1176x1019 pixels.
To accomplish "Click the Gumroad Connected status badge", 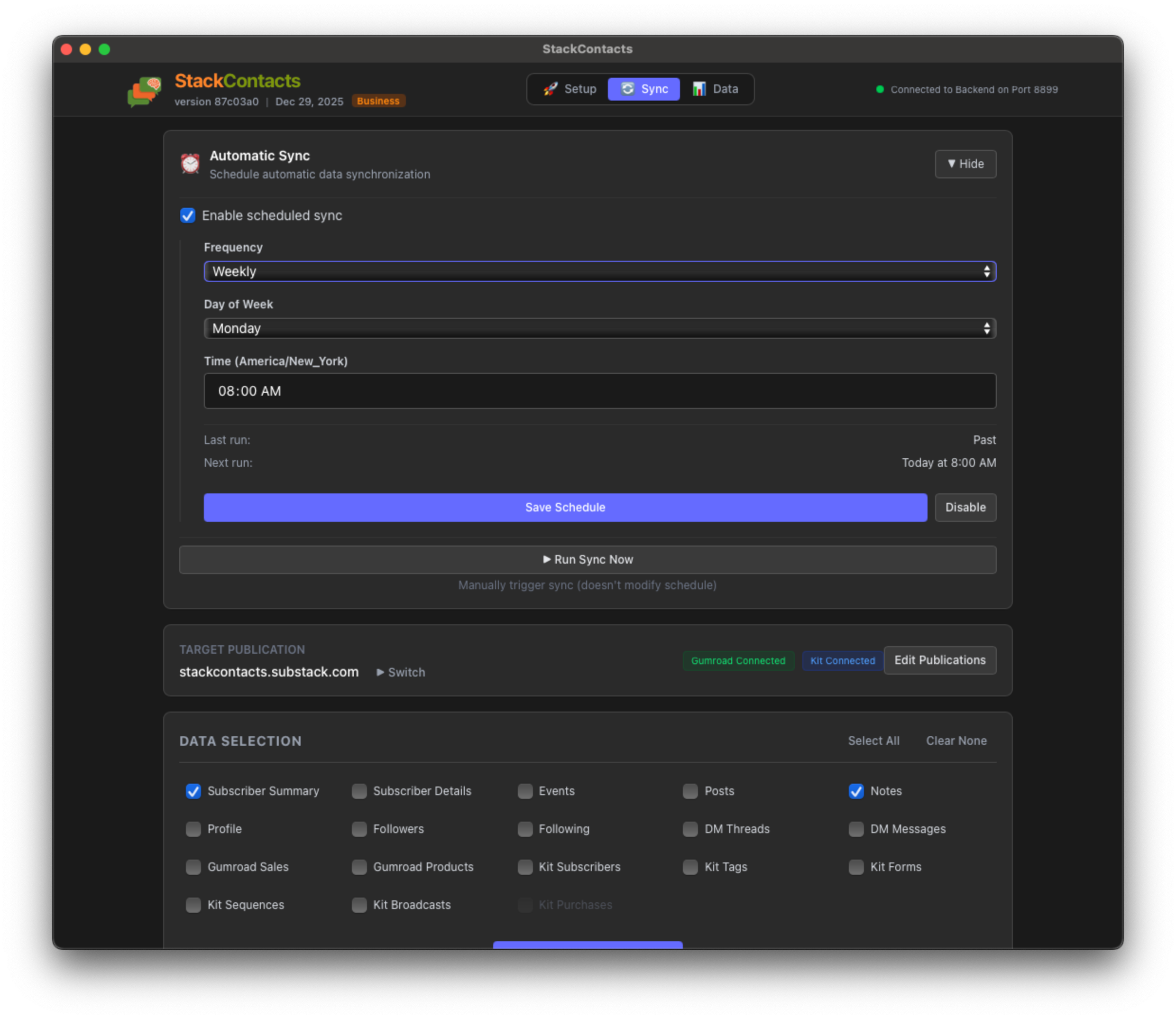I will pyautogui.click(x=738, y=661).
